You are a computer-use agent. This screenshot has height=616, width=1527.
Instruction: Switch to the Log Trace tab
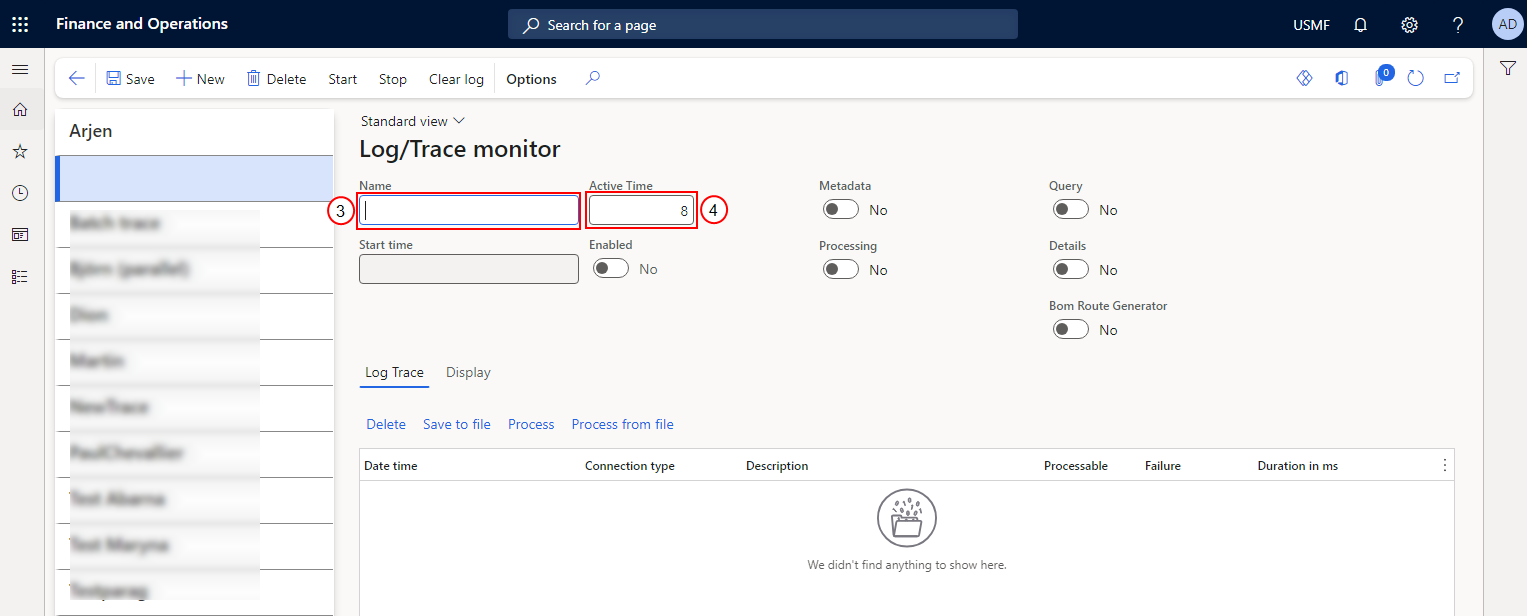tap(394, 373)
